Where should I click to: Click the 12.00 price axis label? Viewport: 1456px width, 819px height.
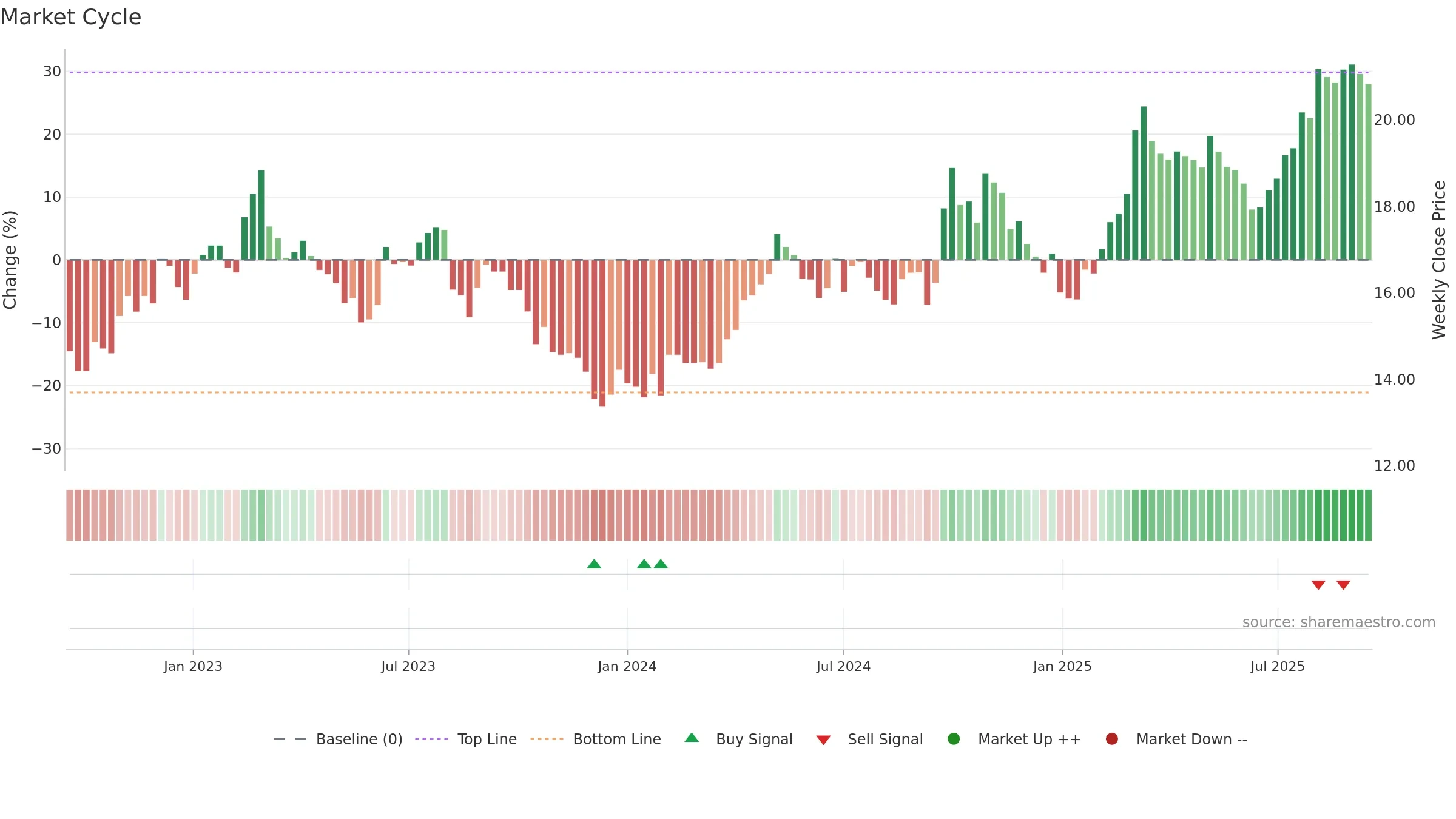1394,466
